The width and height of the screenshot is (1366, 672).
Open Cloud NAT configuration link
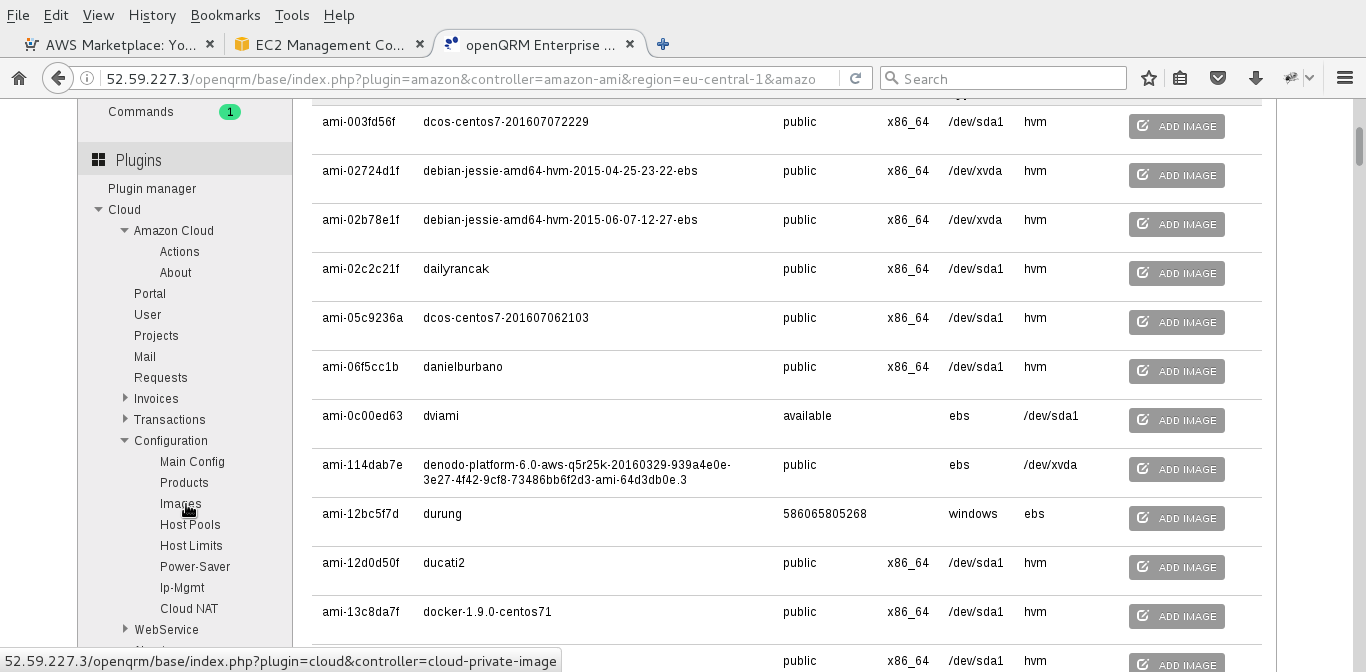pyautogui.click(x=189, y=609)
